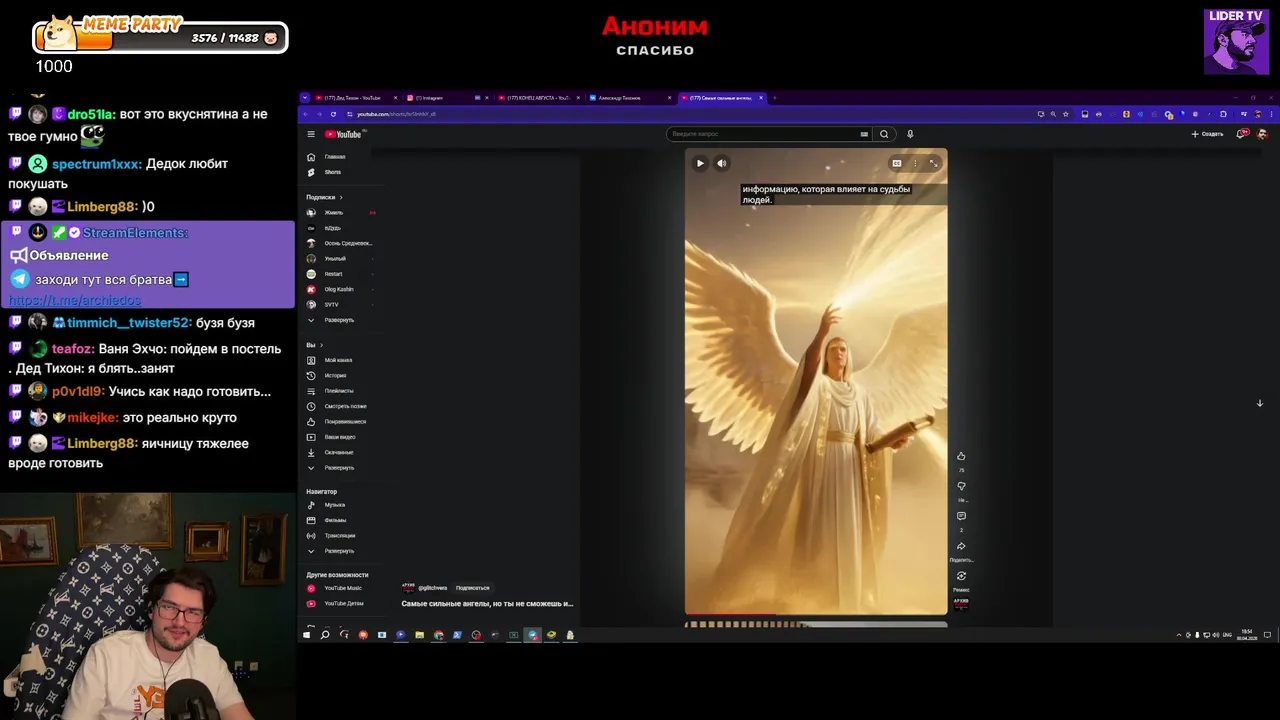Image resolution: width=1280 pixels, height=720 pixels.
Task: Open the Oleg Kashin channel
Action: 339,289
